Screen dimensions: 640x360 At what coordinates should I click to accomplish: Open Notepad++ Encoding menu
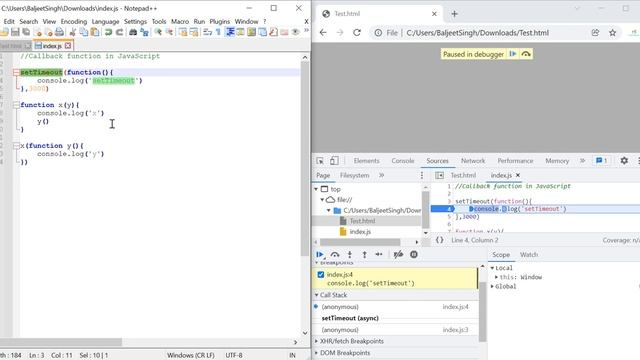click(74, 21)
